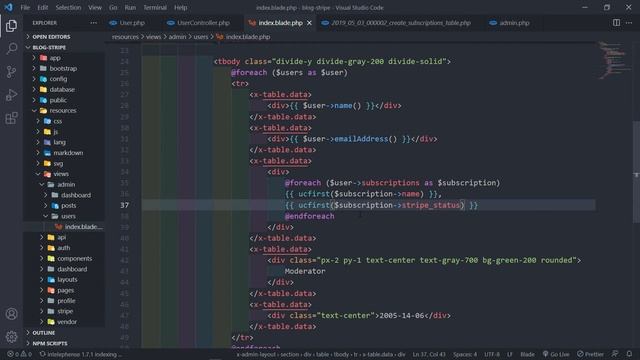Screen dimensions: 640x360
Task: Click the Blade language mode indicator
Action: pyautogui.click(x=527, y=354)
